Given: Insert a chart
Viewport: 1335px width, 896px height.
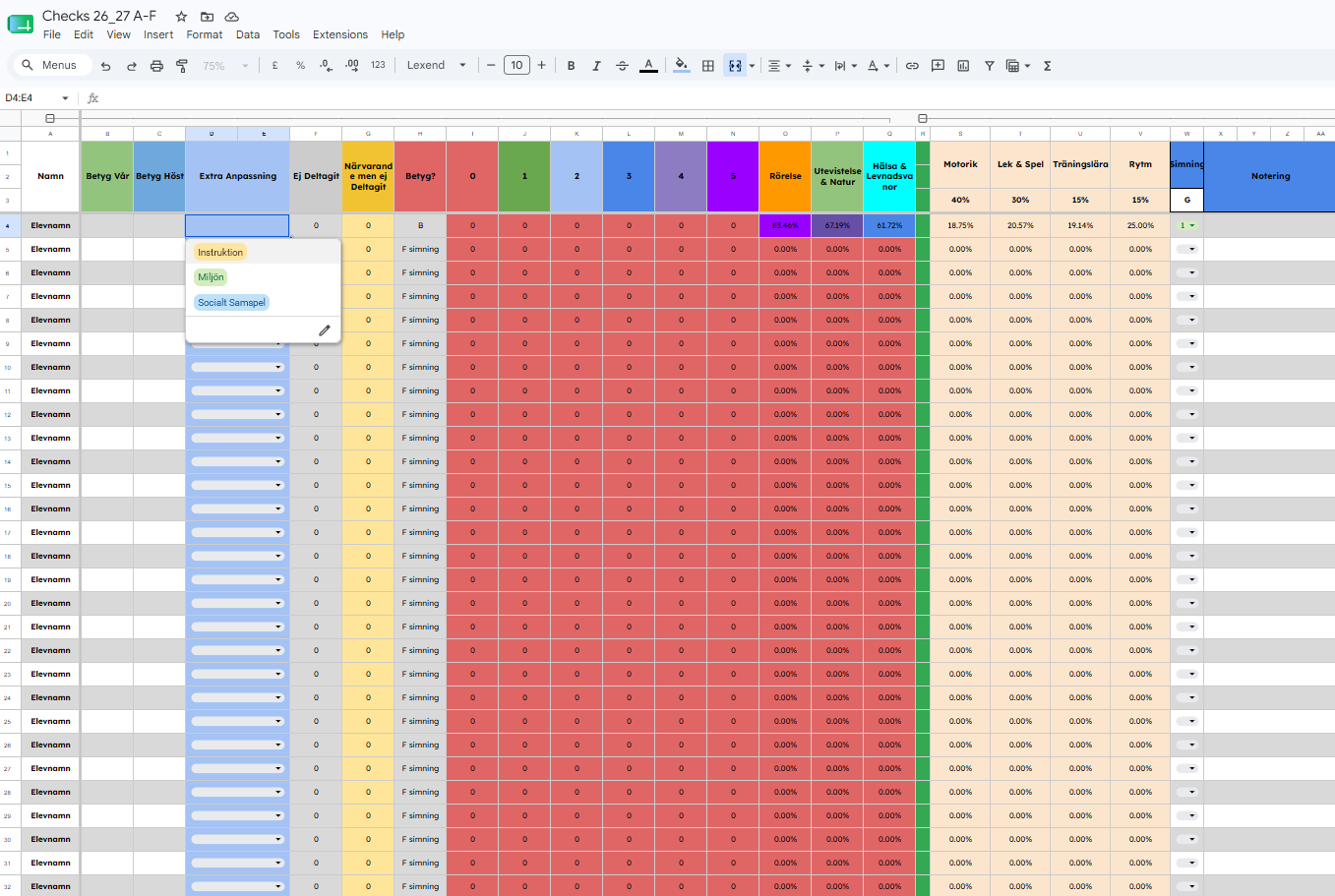Looking at the screenshot, I should tap(963, 66).
